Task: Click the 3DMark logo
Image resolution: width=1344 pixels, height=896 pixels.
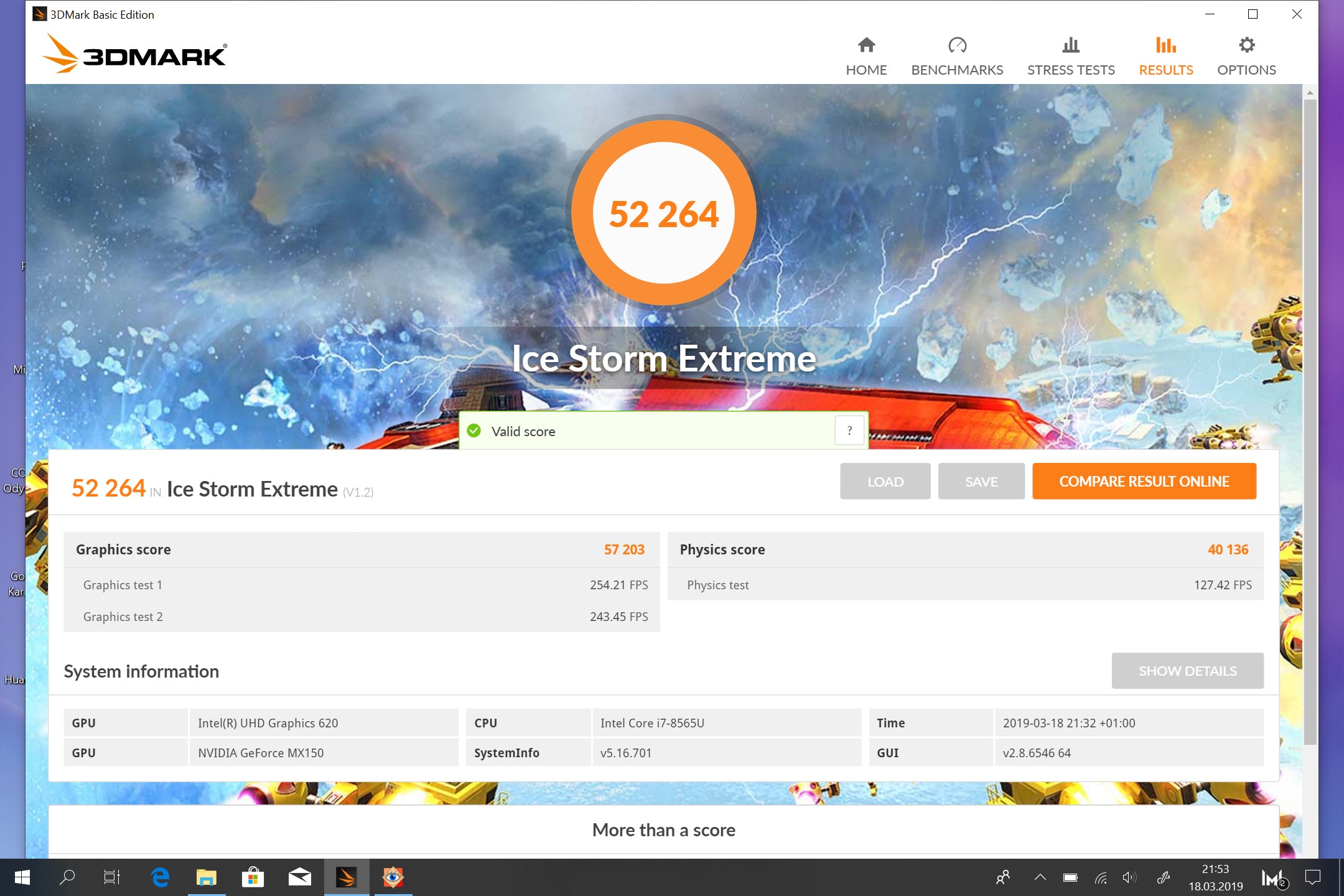Action: [x=134, y=55]
